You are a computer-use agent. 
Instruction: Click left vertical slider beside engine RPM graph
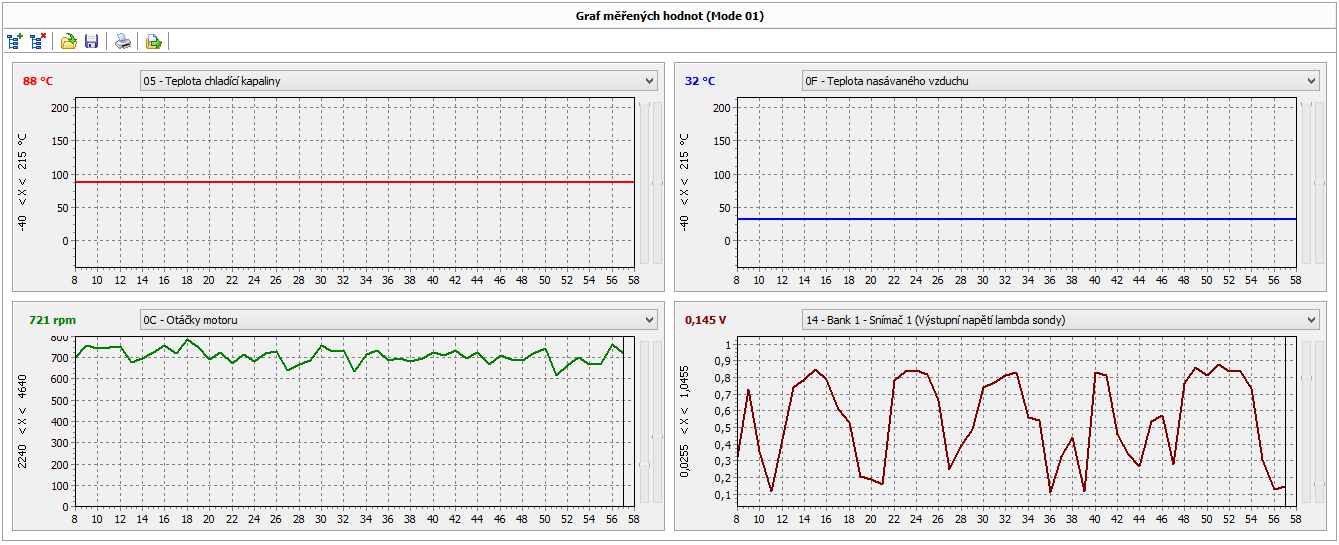[644, 422]
